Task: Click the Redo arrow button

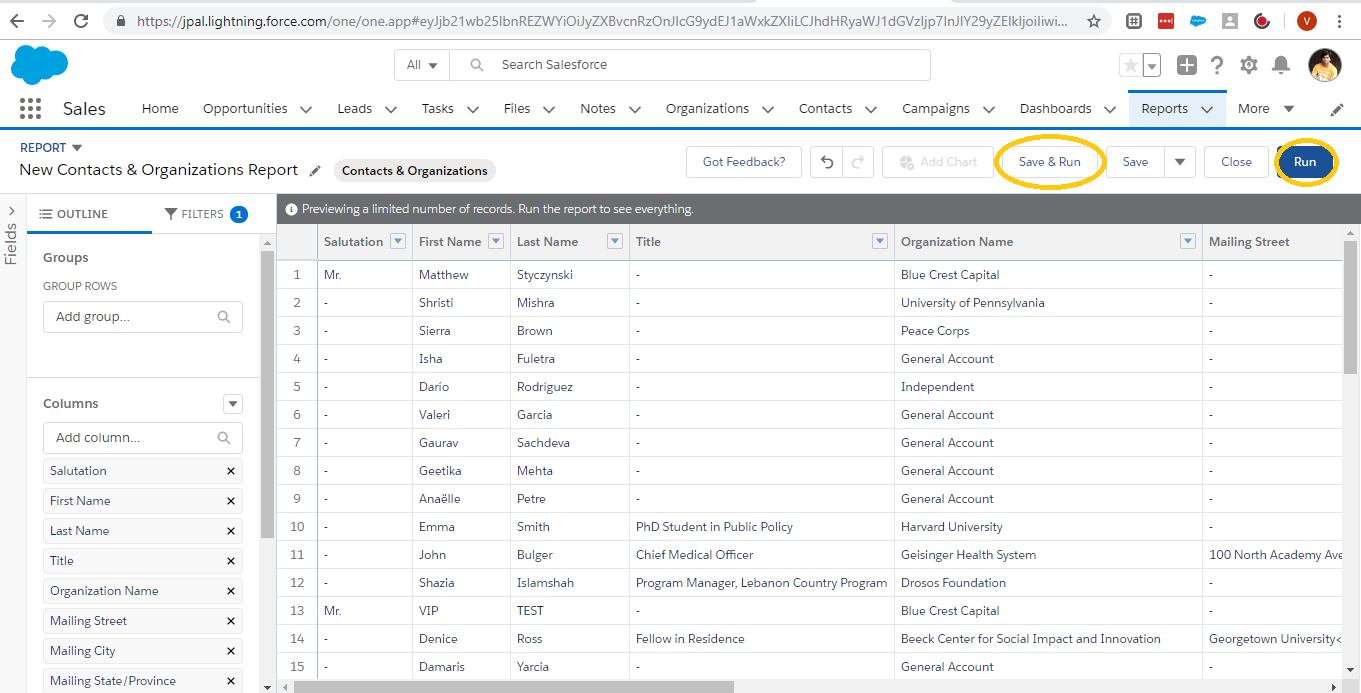Action: 858,162
